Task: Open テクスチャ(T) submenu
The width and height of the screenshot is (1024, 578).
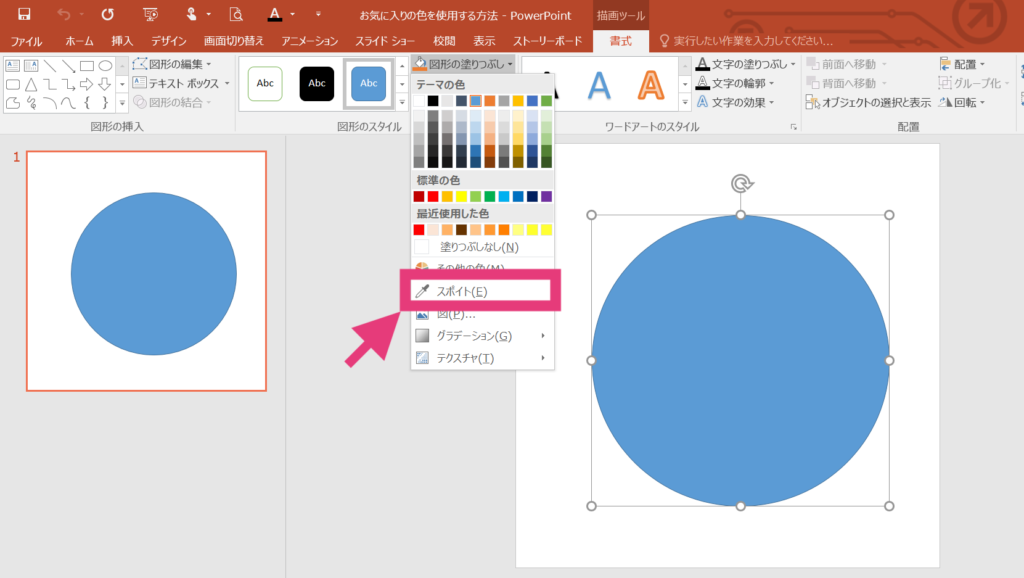Action: click(x=483, y=358)
